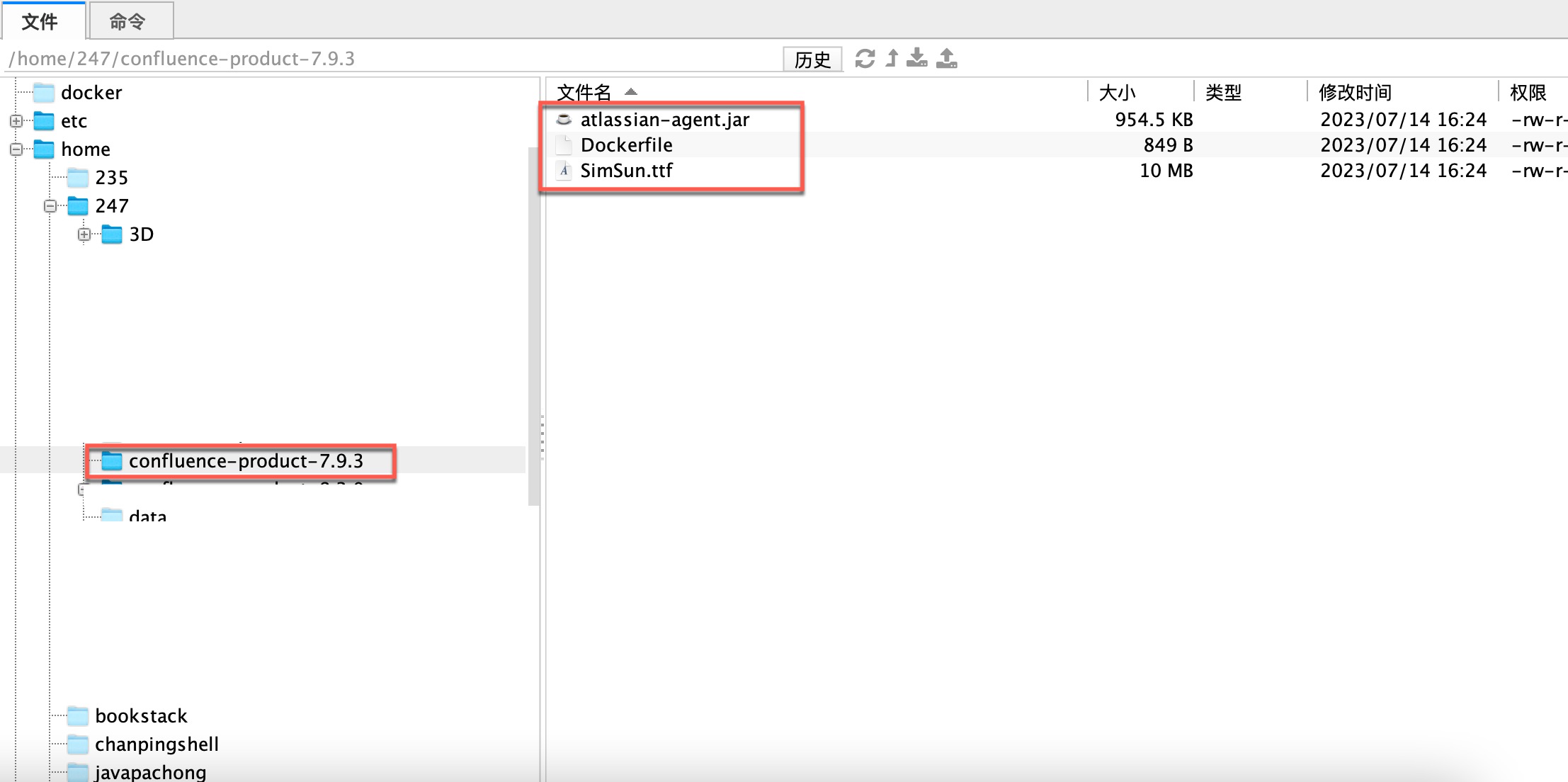Image resolution: width=1568 pixels, height=782 pixels.
Task: Click the download file icon
Action: point(917,58)
